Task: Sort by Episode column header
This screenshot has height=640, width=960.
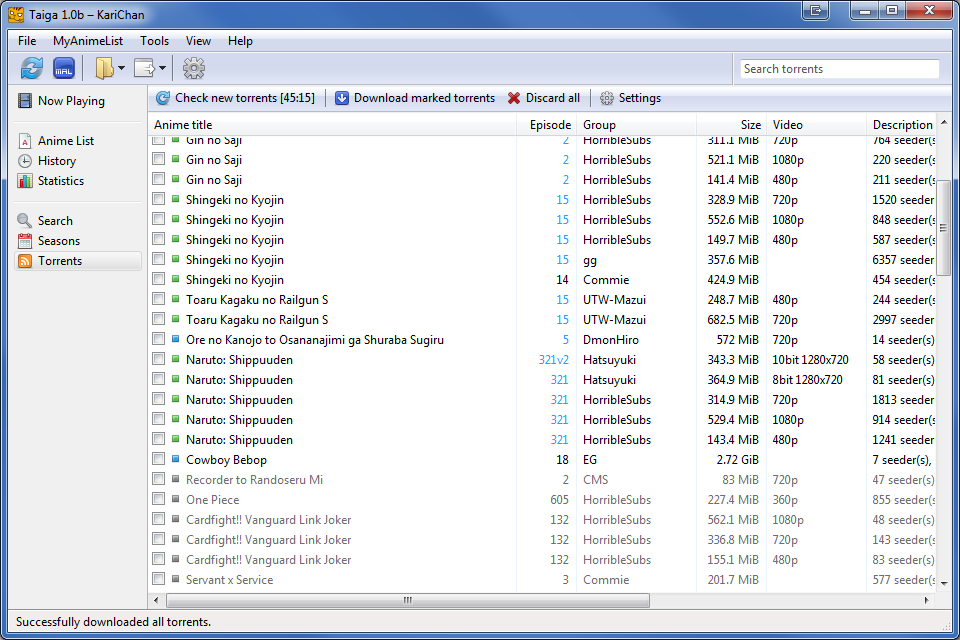Action: point(547,125)
